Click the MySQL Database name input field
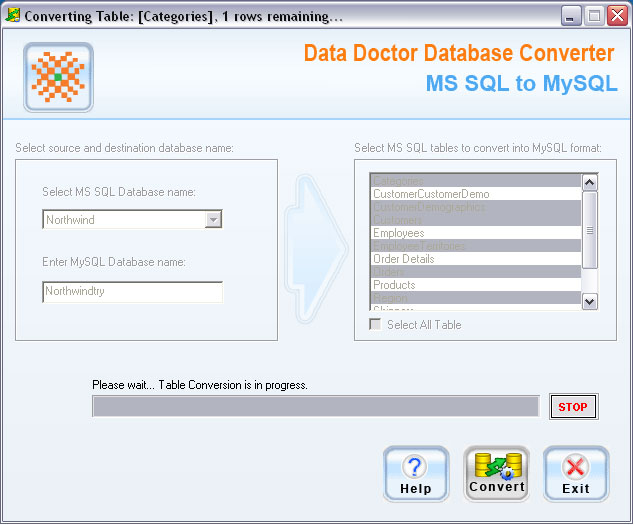The height and width of the screenshot is (525, 634). point(132,292)
